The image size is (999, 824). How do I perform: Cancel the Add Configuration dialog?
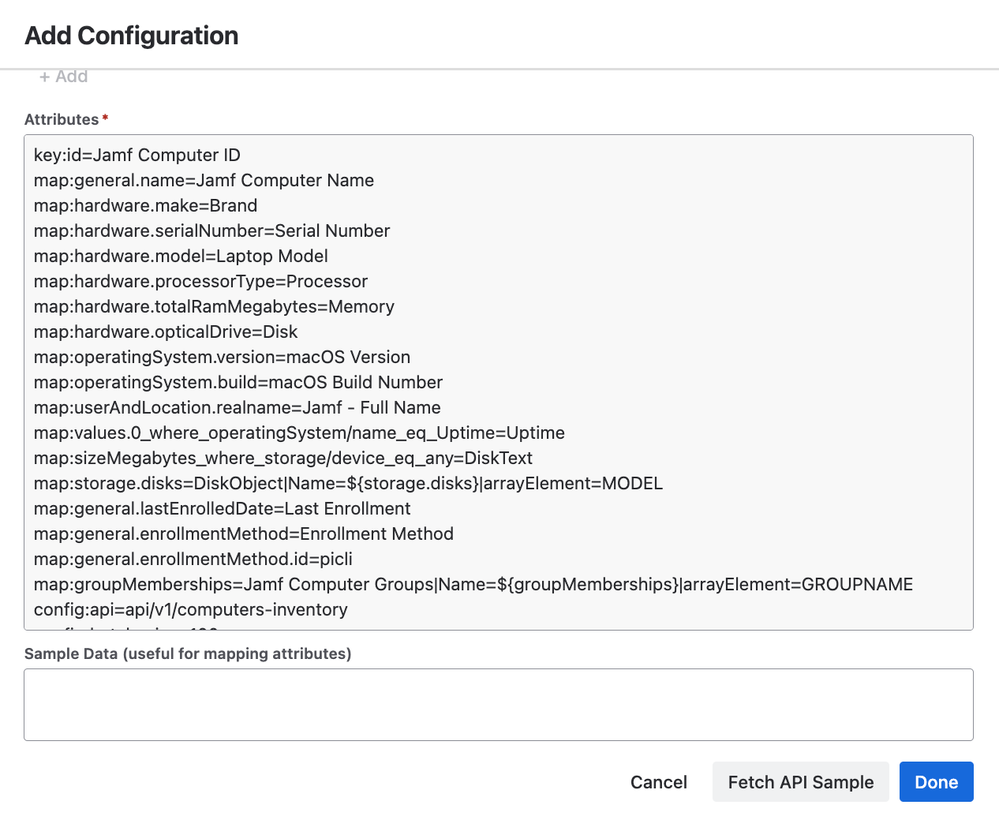pos(659,782)
